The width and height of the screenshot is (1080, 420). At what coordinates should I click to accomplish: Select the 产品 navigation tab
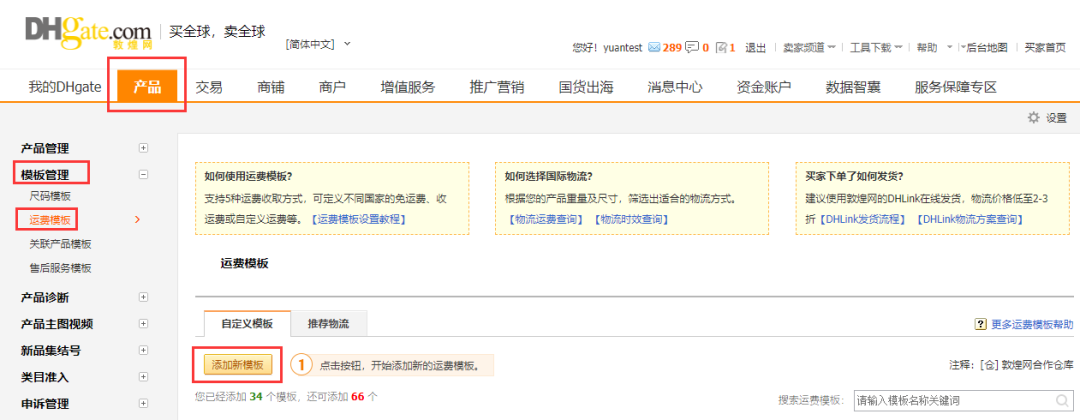pyautogui.click(x=147, y=87)
